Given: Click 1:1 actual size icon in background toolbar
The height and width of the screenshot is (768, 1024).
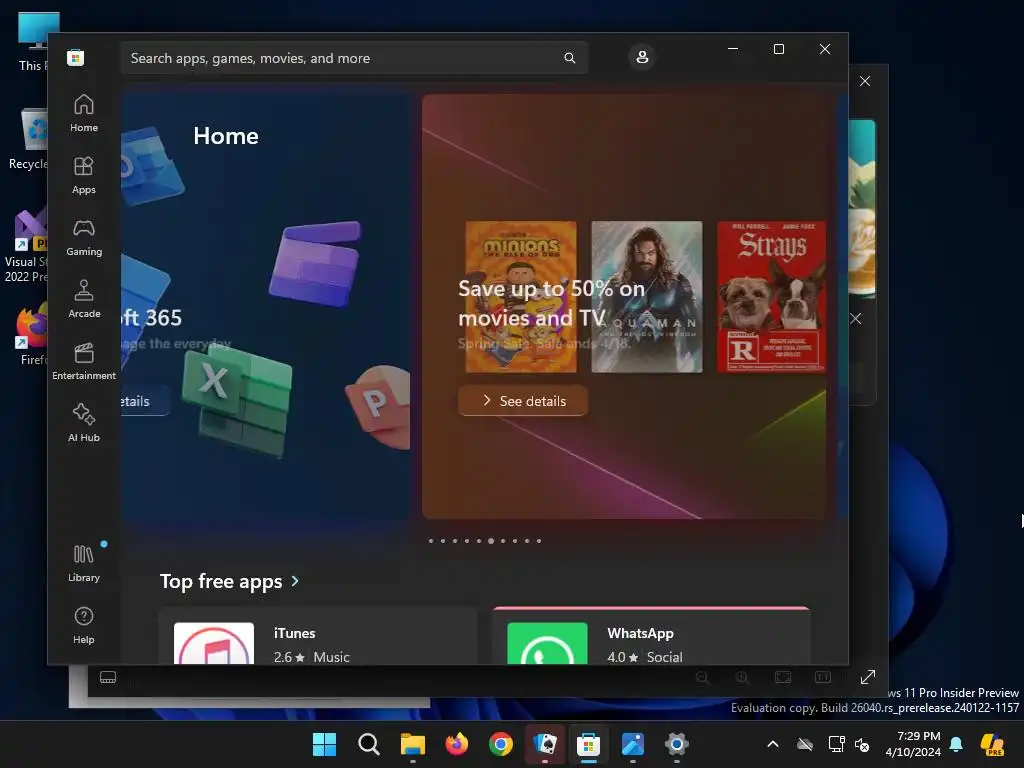Looking at the screenshot, I should tap(823, 677).
